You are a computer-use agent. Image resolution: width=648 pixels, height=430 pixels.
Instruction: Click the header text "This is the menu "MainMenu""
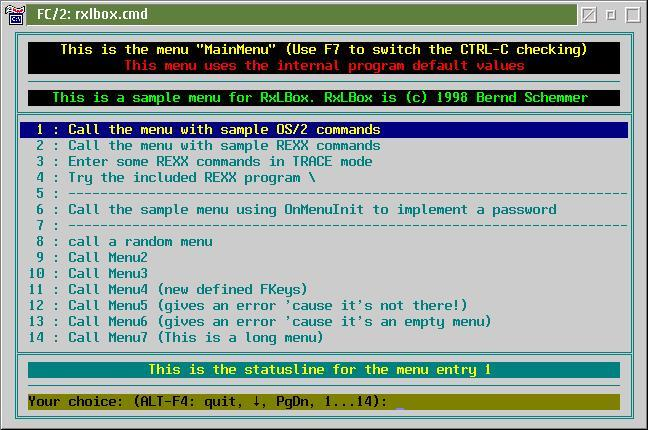[168, 50]
